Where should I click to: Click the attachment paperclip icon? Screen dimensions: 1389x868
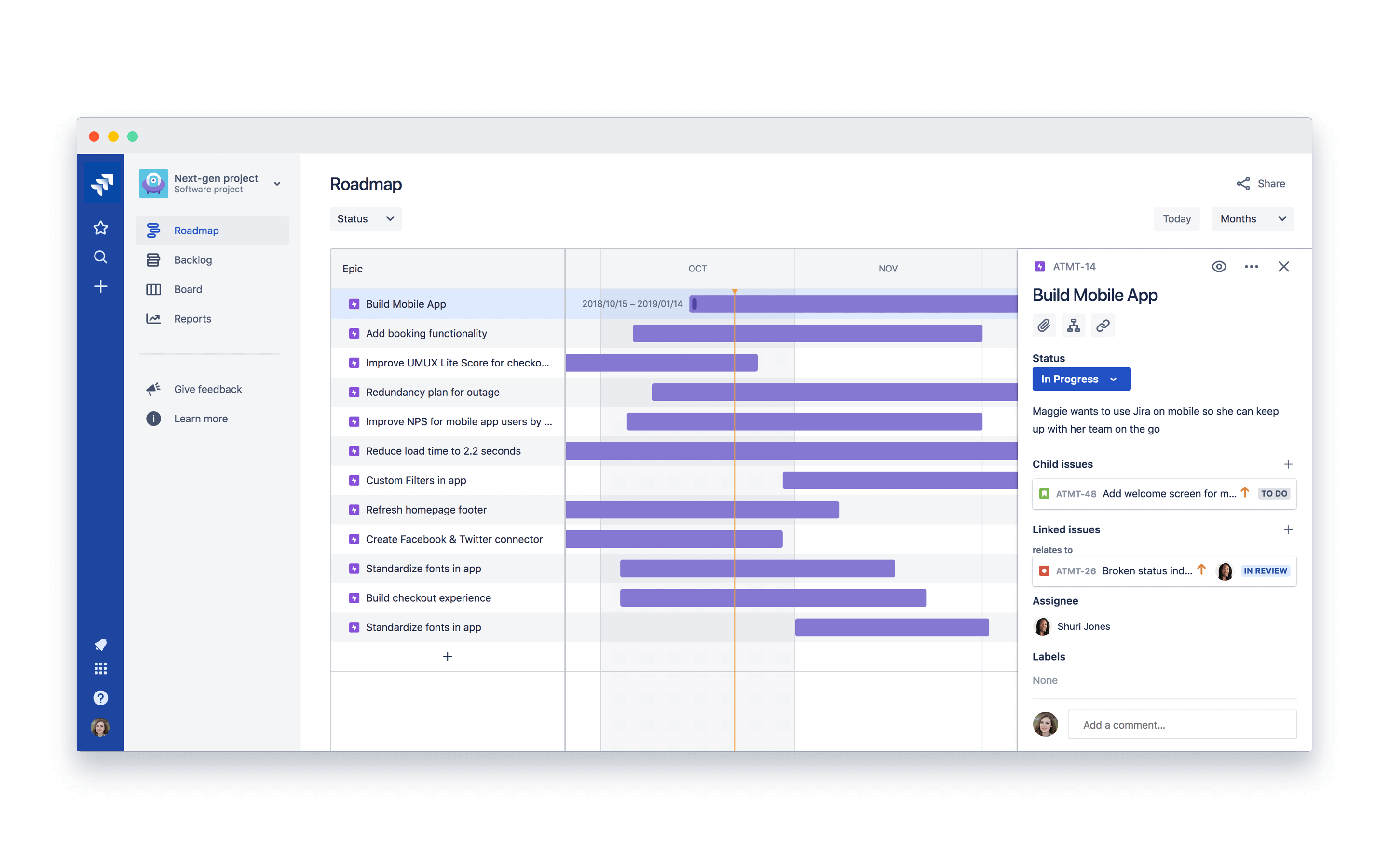click(1044, 326)
